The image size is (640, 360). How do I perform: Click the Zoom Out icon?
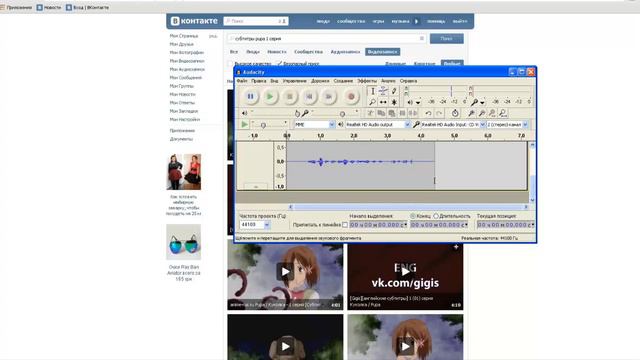[x=482, y=113]
